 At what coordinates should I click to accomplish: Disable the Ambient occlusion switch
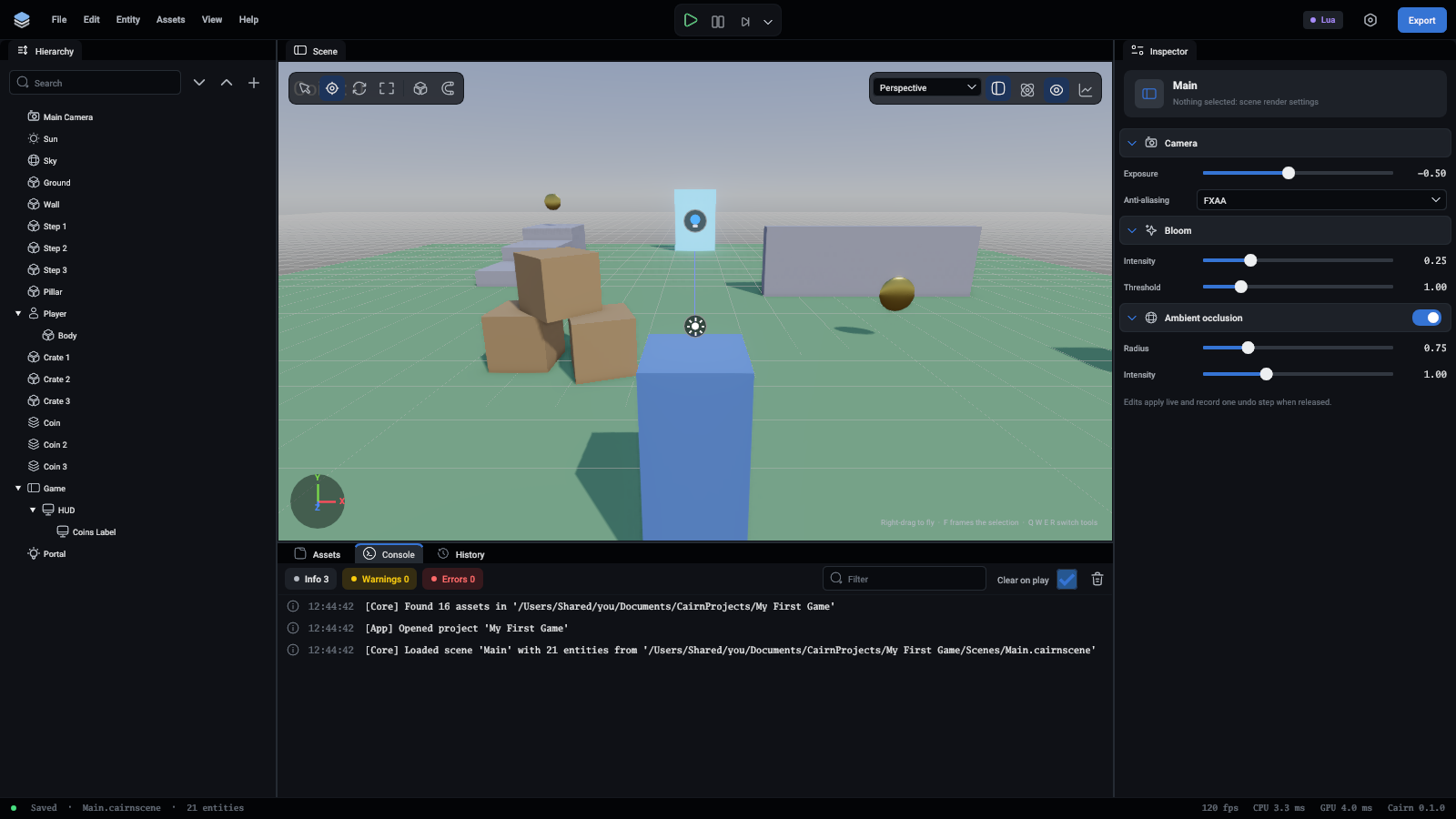pyautogui.click(x=1427, y=318)
